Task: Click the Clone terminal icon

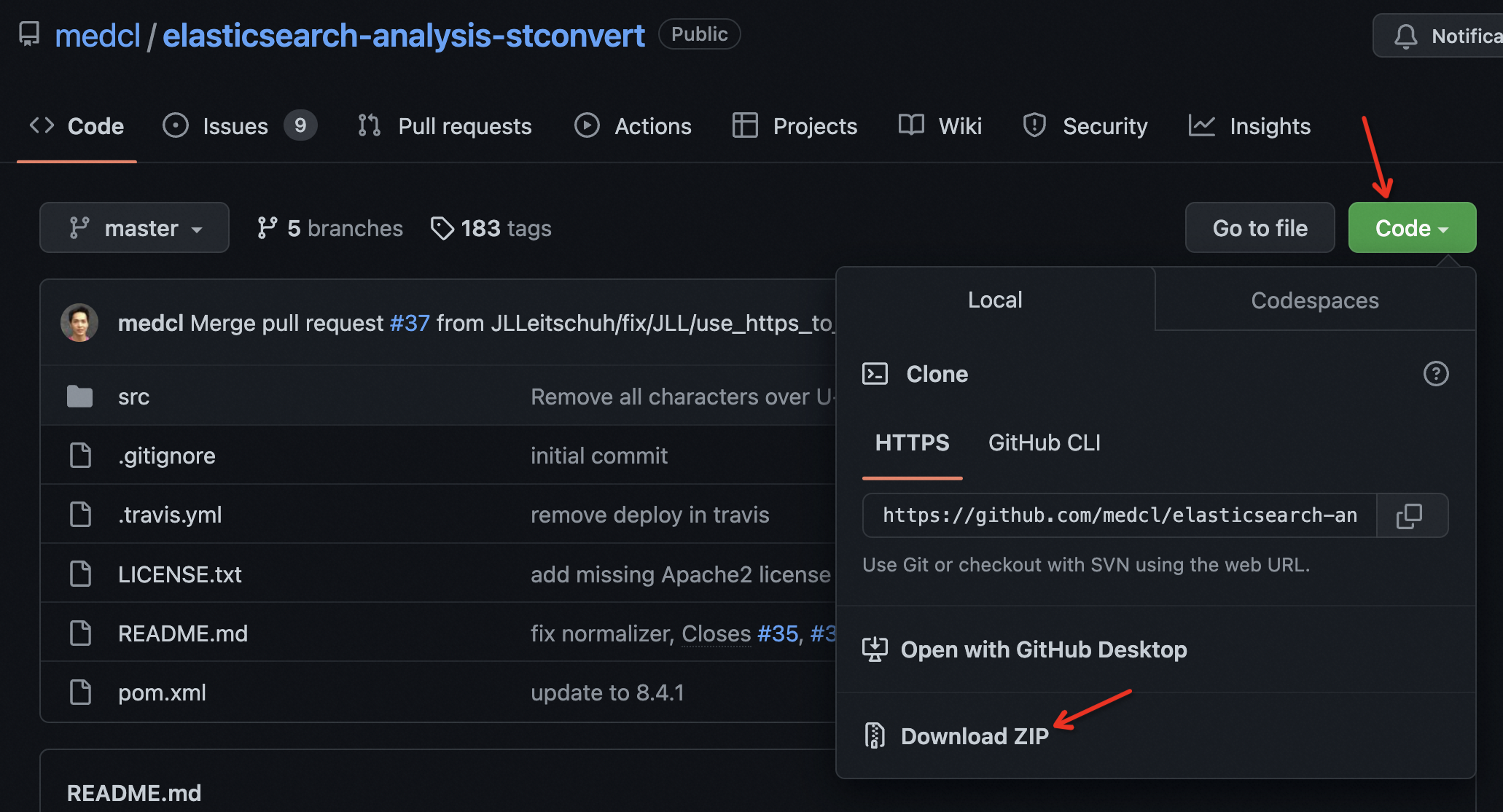Action: coord(875,374)
